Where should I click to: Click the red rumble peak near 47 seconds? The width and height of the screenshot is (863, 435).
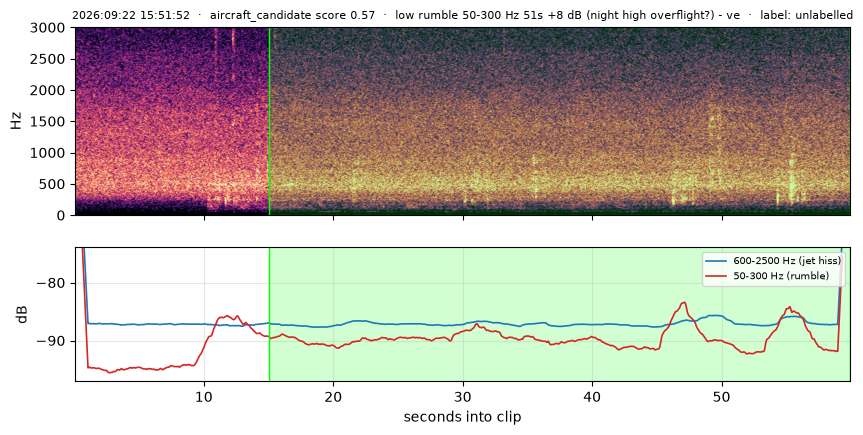tap(684, 303)
